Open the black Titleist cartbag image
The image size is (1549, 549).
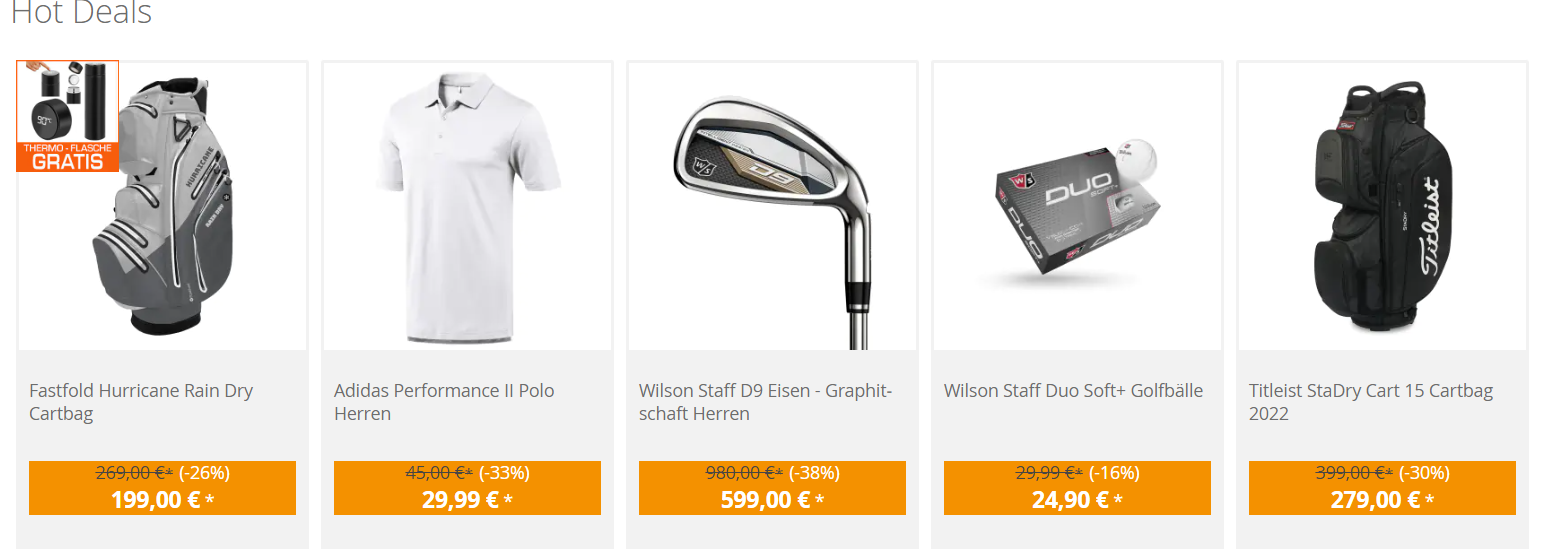click(1382, 206)
